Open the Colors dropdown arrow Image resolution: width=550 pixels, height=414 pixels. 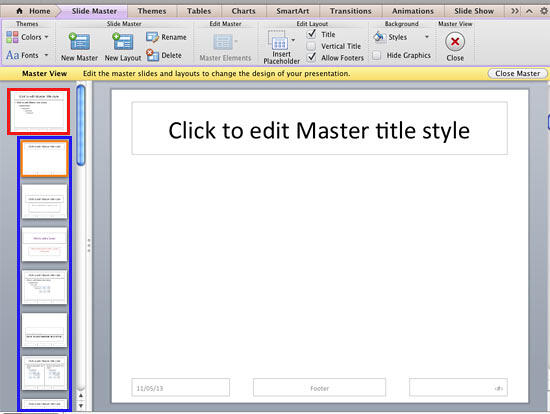(x=46, y=37)
